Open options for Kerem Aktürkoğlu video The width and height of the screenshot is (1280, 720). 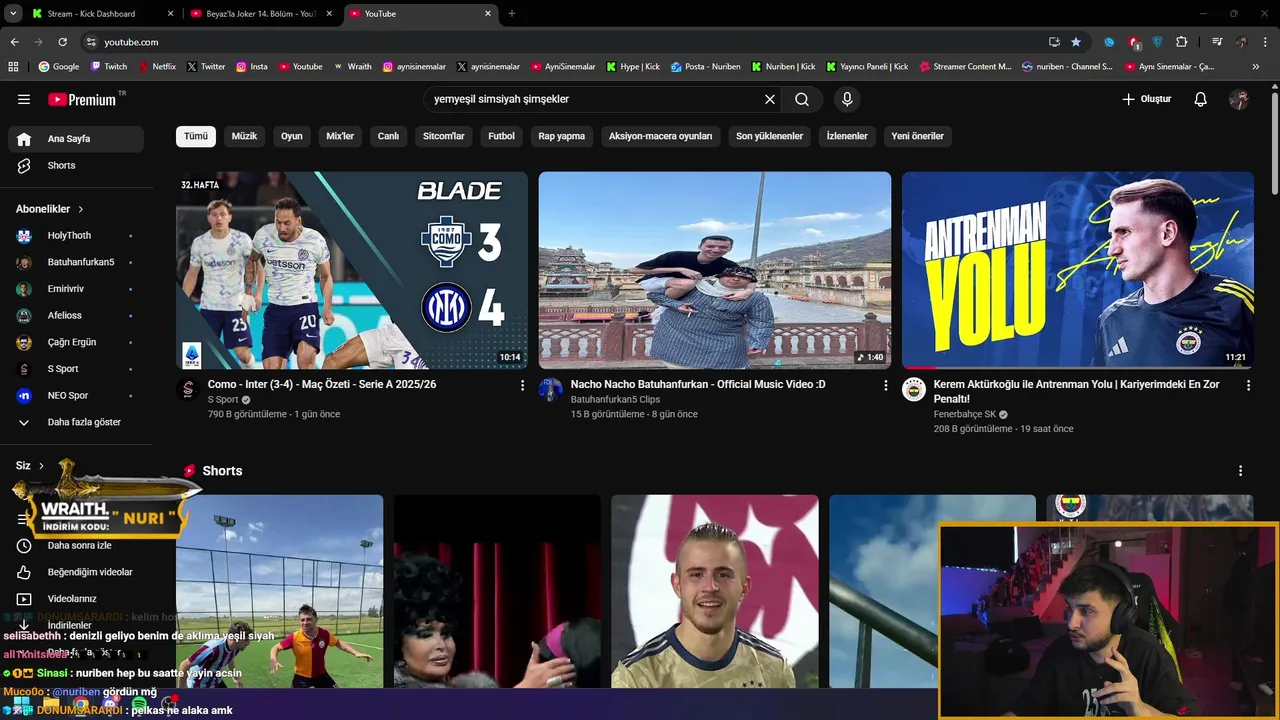[x=1248, y=385]
